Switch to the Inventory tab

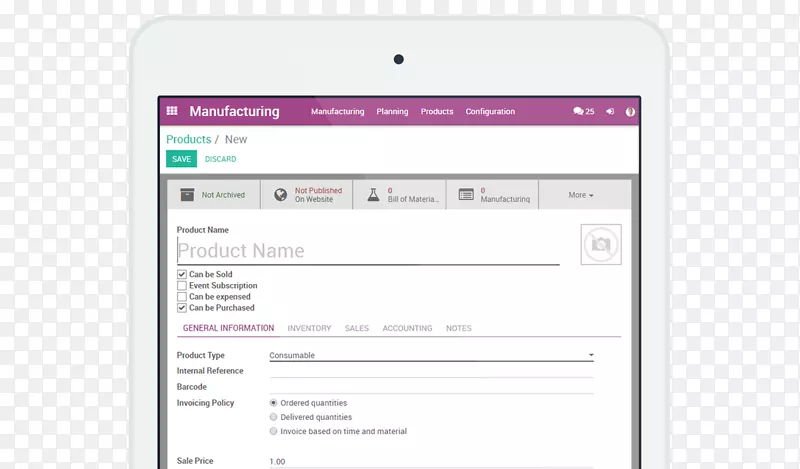click(309, 328)
